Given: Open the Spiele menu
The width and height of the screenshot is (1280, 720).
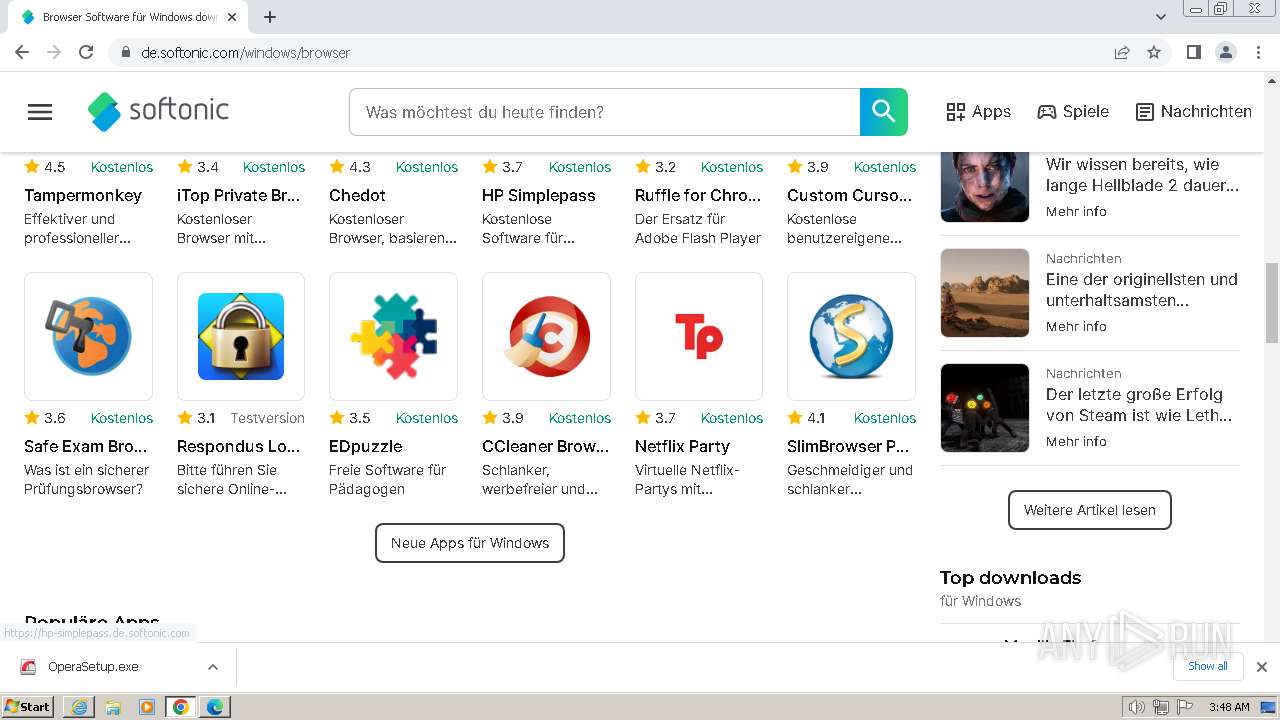Looking at the screenshot, I should click(x=1073, y=112).
